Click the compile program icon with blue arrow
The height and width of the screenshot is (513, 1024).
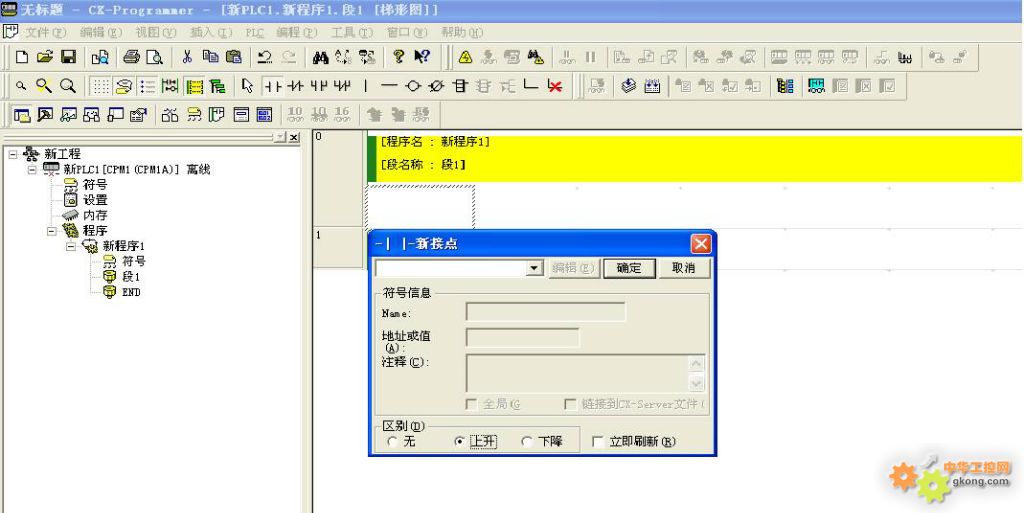pos(628,86)
